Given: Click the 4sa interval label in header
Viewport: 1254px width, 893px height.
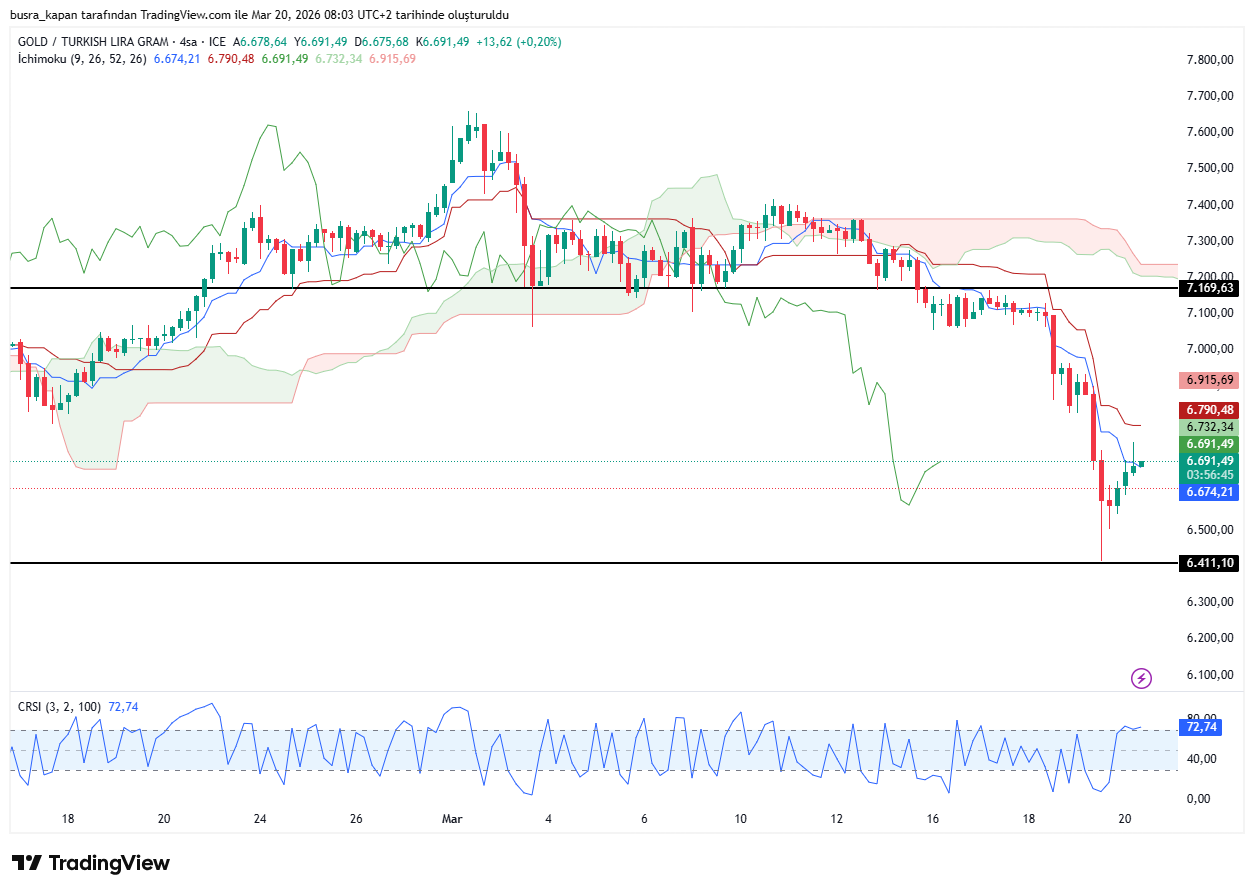Looking at the screenshot, I should point(185,42).
